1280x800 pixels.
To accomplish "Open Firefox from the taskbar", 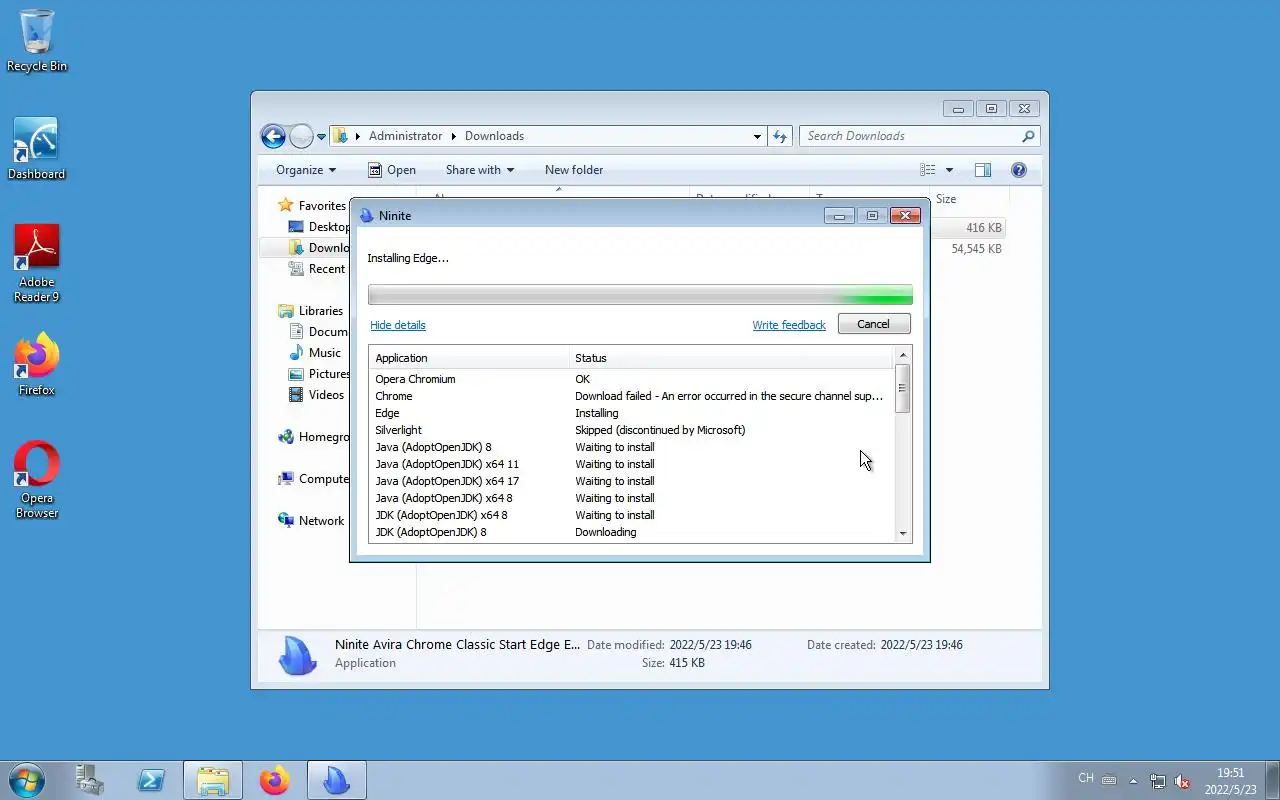I will coord(274,780).
